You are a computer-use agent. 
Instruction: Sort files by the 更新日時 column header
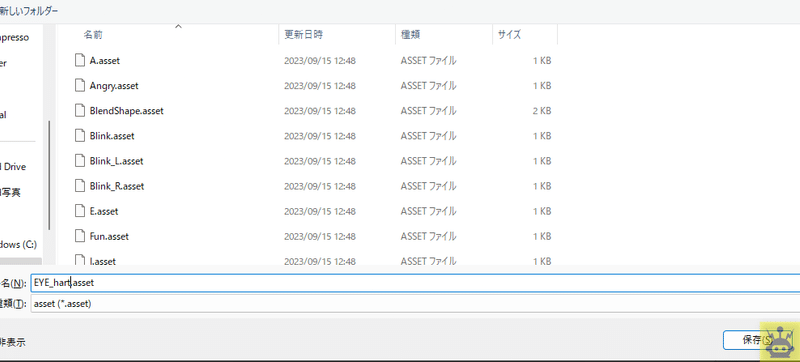(x=304, y=35)
